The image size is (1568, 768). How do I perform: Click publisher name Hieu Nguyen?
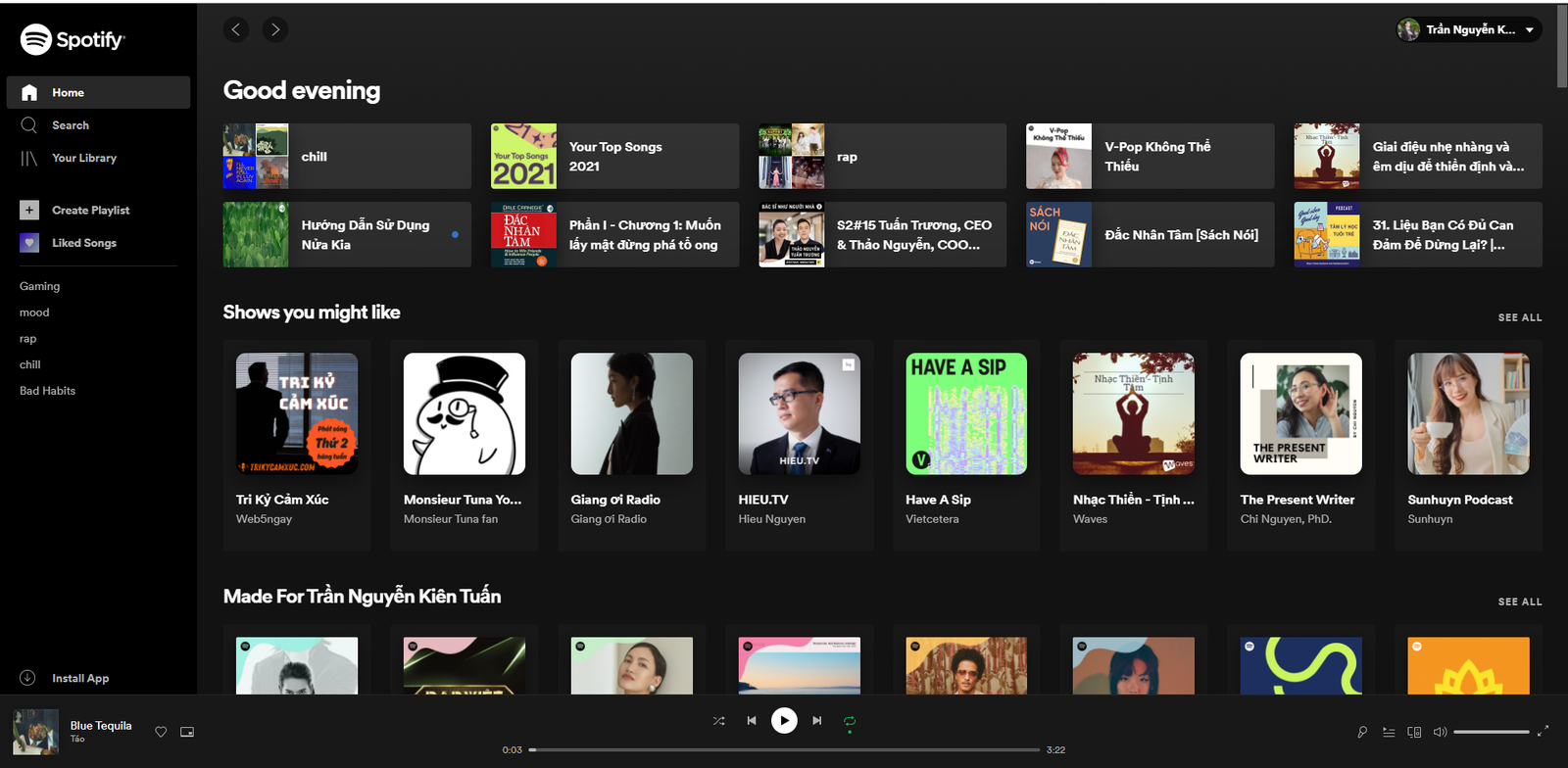tap(771, 519)
